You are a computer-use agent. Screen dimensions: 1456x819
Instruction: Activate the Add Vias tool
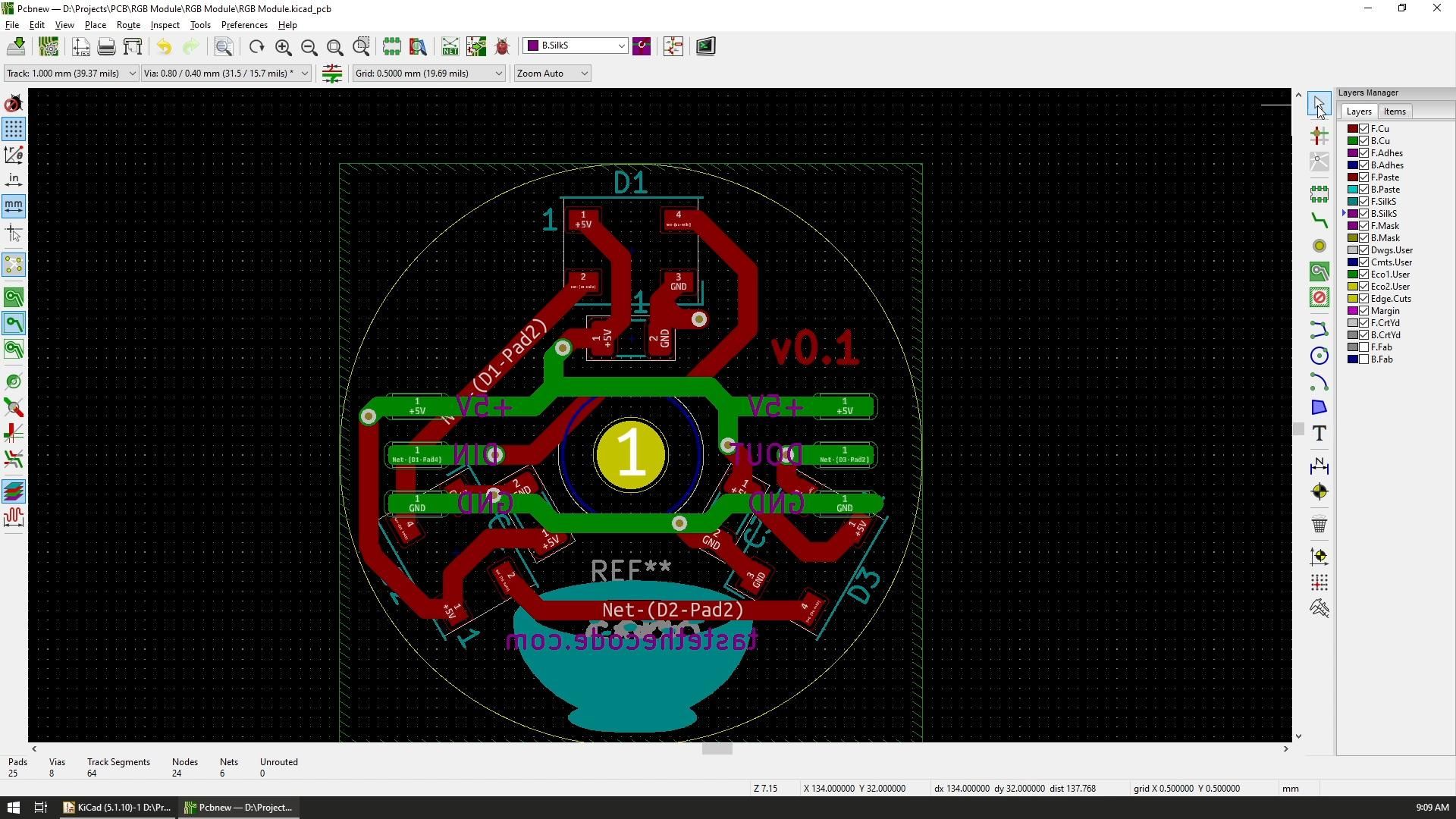(x=1319, y=246)
